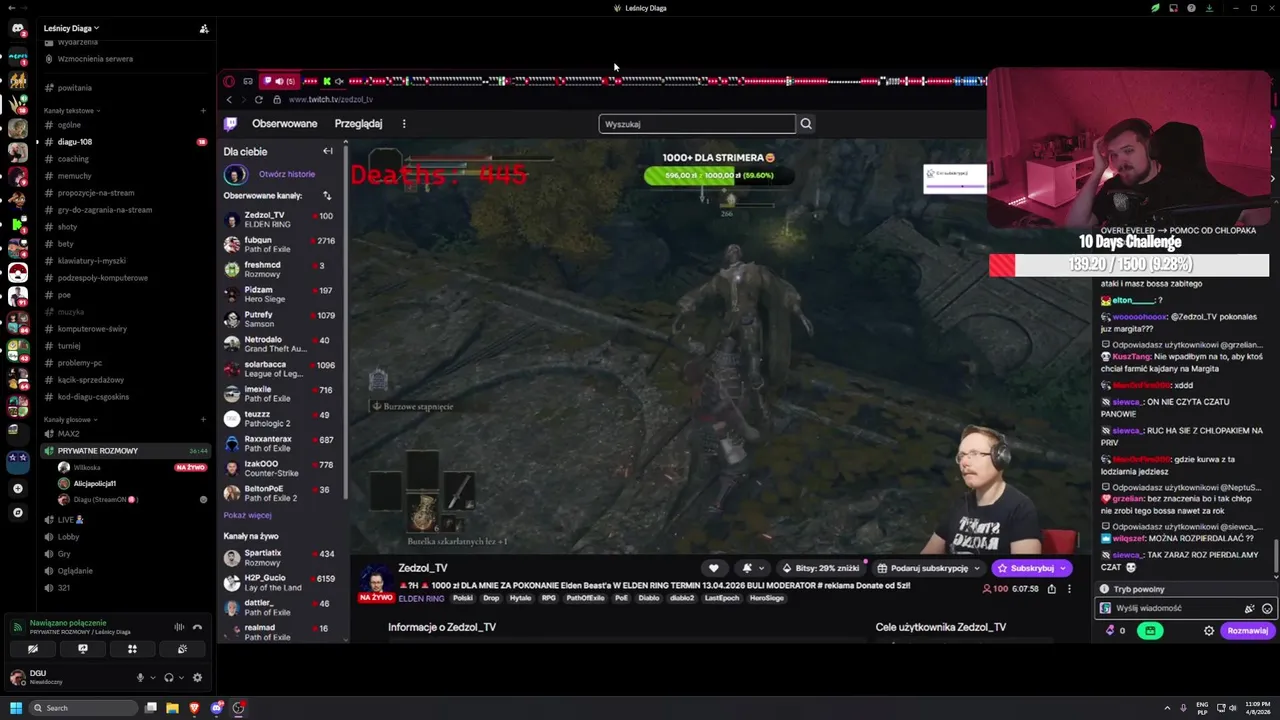The height and width of the screenshot is (720, 1280).
Task: Claim the green channel points chest
Action: click(1150, 631)
